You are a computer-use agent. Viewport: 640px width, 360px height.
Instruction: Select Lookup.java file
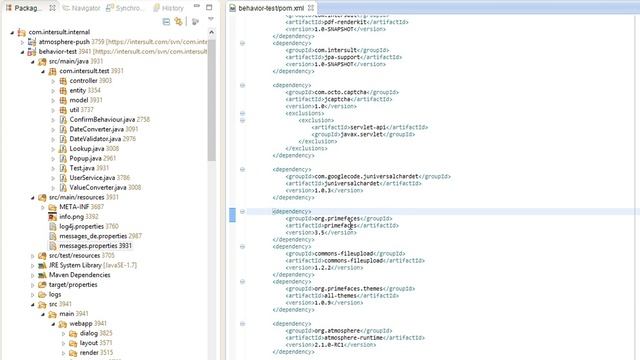pos(89,149)
